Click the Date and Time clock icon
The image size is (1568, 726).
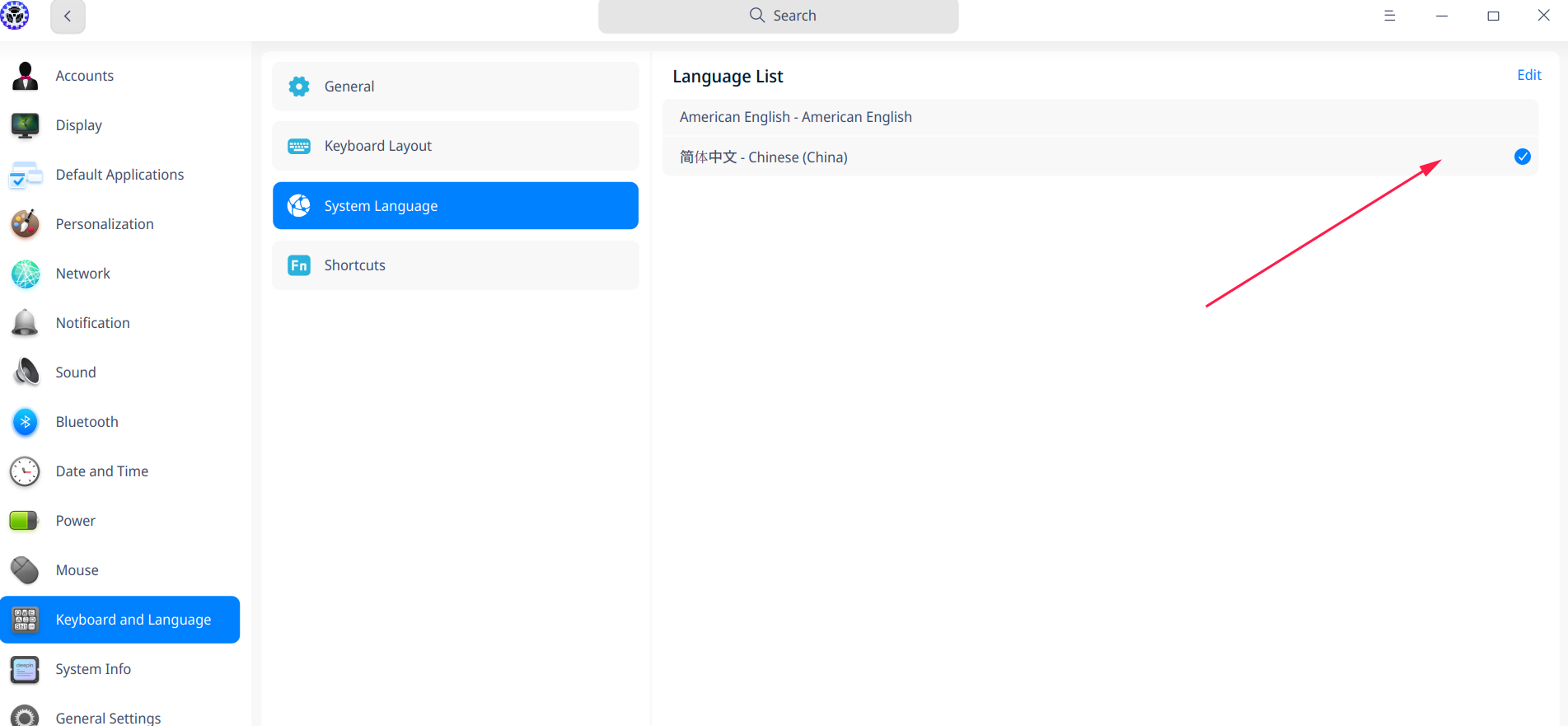click(x=25, y=471)
